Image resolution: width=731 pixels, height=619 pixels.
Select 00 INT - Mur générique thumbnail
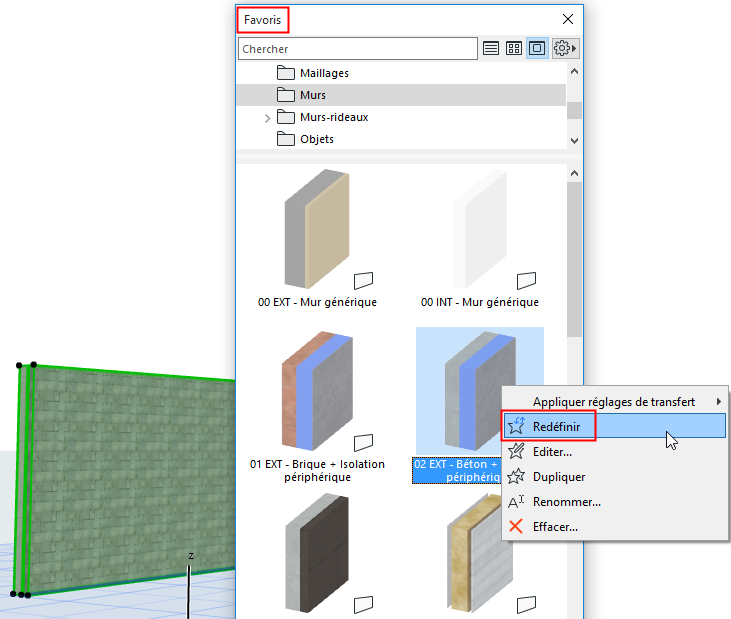point(480,229)
